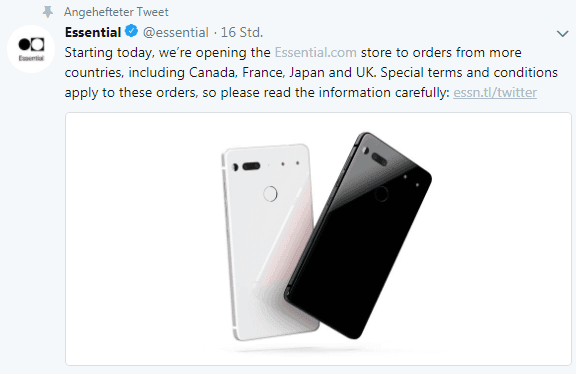Click the phrase Special terms and conditions
Screen dimensions: 576x374
click(469, 72)
